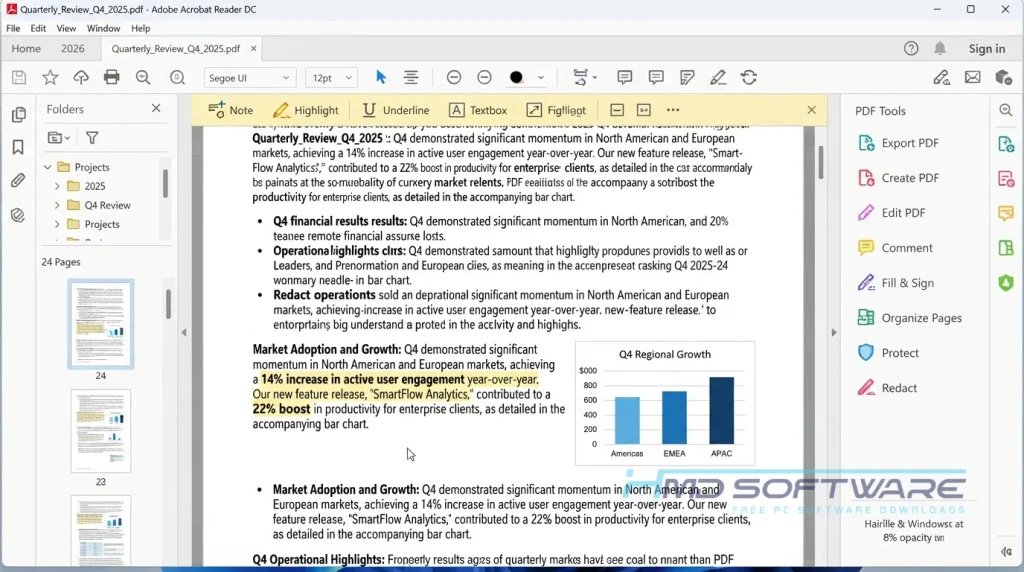Click the filter funnel icon in Folders panel
1024x572 pixels.
[92, 138]
